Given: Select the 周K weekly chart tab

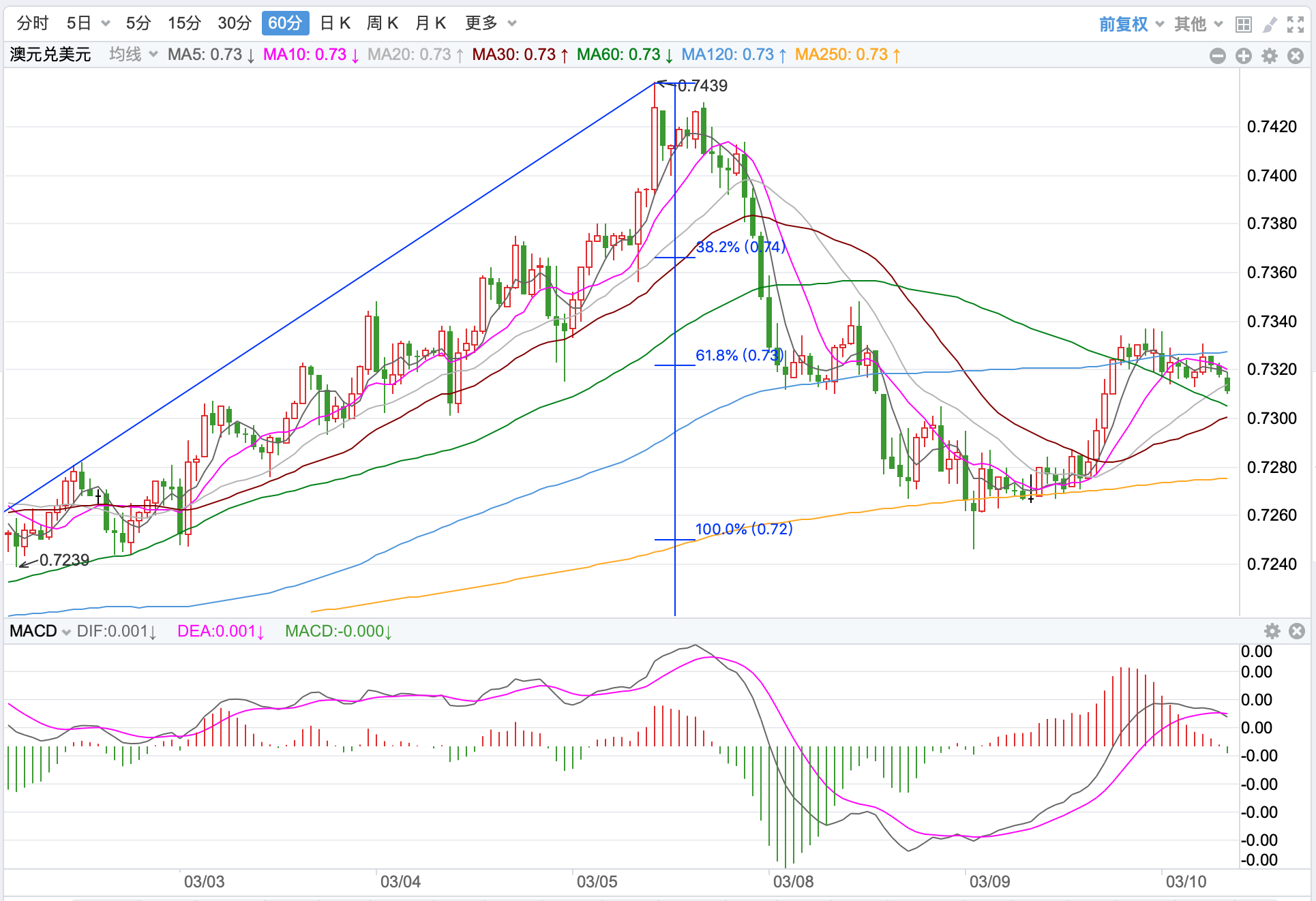Looking at the screenshot, I should pos(382,23).
